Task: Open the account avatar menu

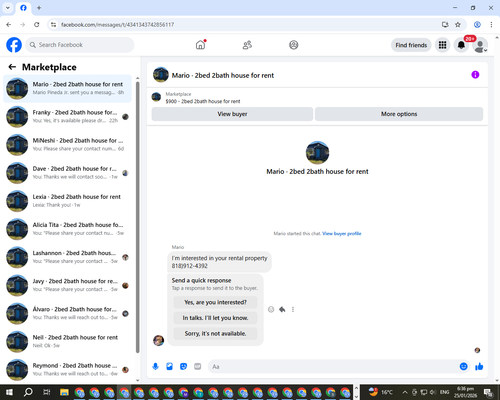Action: point(480,45)
